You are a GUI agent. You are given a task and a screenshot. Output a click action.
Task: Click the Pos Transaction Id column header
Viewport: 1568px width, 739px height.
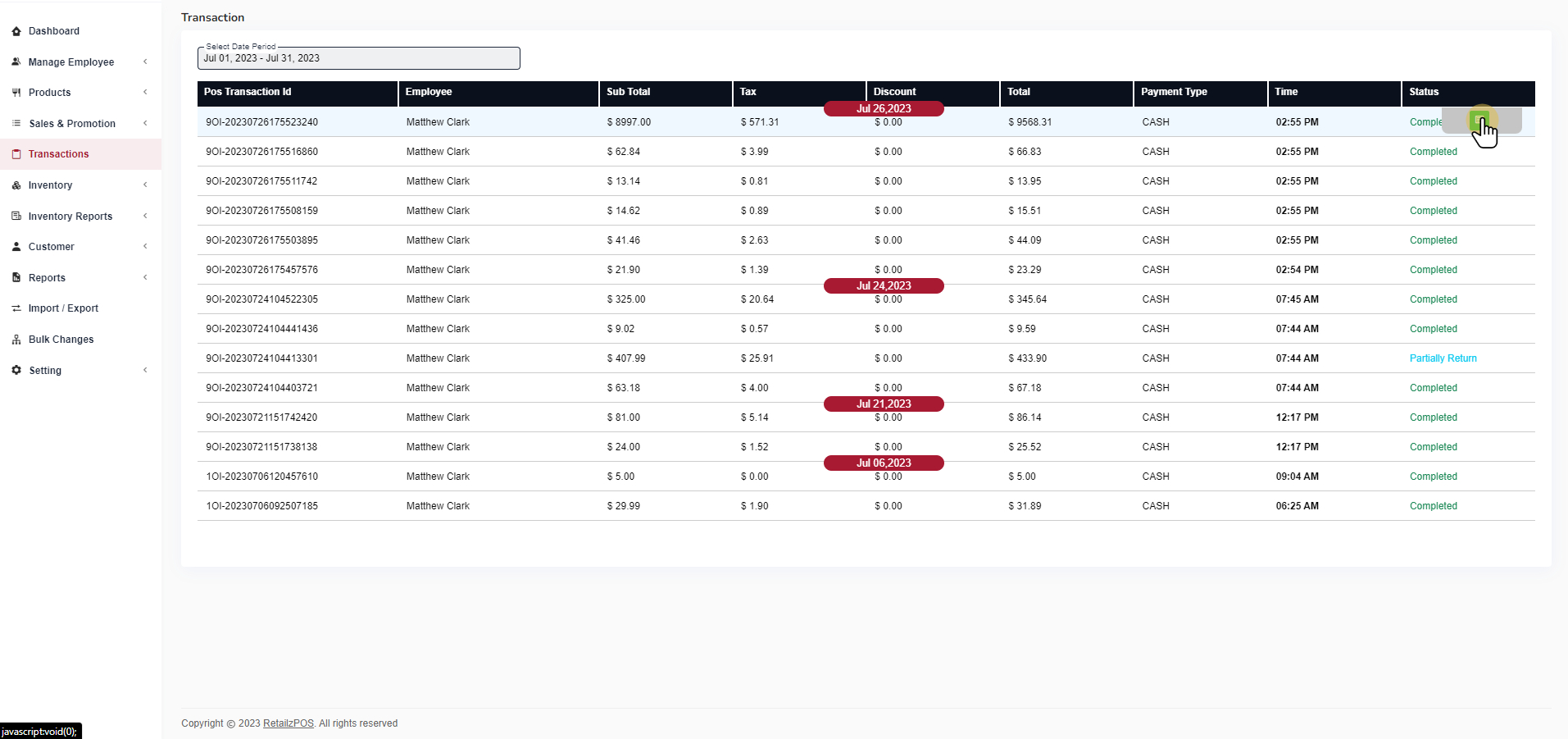(x=248, y=92)
